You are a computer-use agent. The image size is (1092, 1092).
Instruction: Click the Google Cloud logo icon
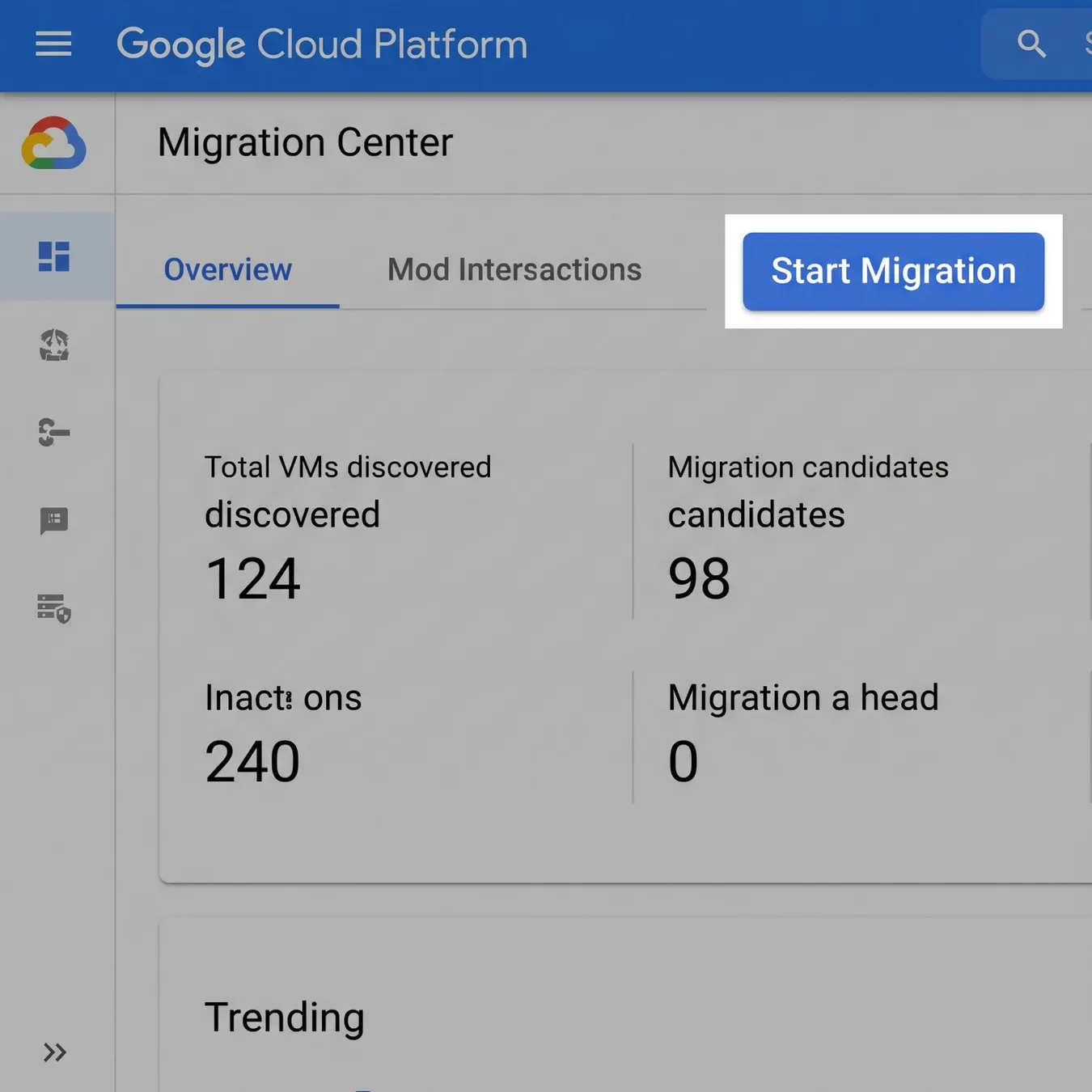coord(54,143)
